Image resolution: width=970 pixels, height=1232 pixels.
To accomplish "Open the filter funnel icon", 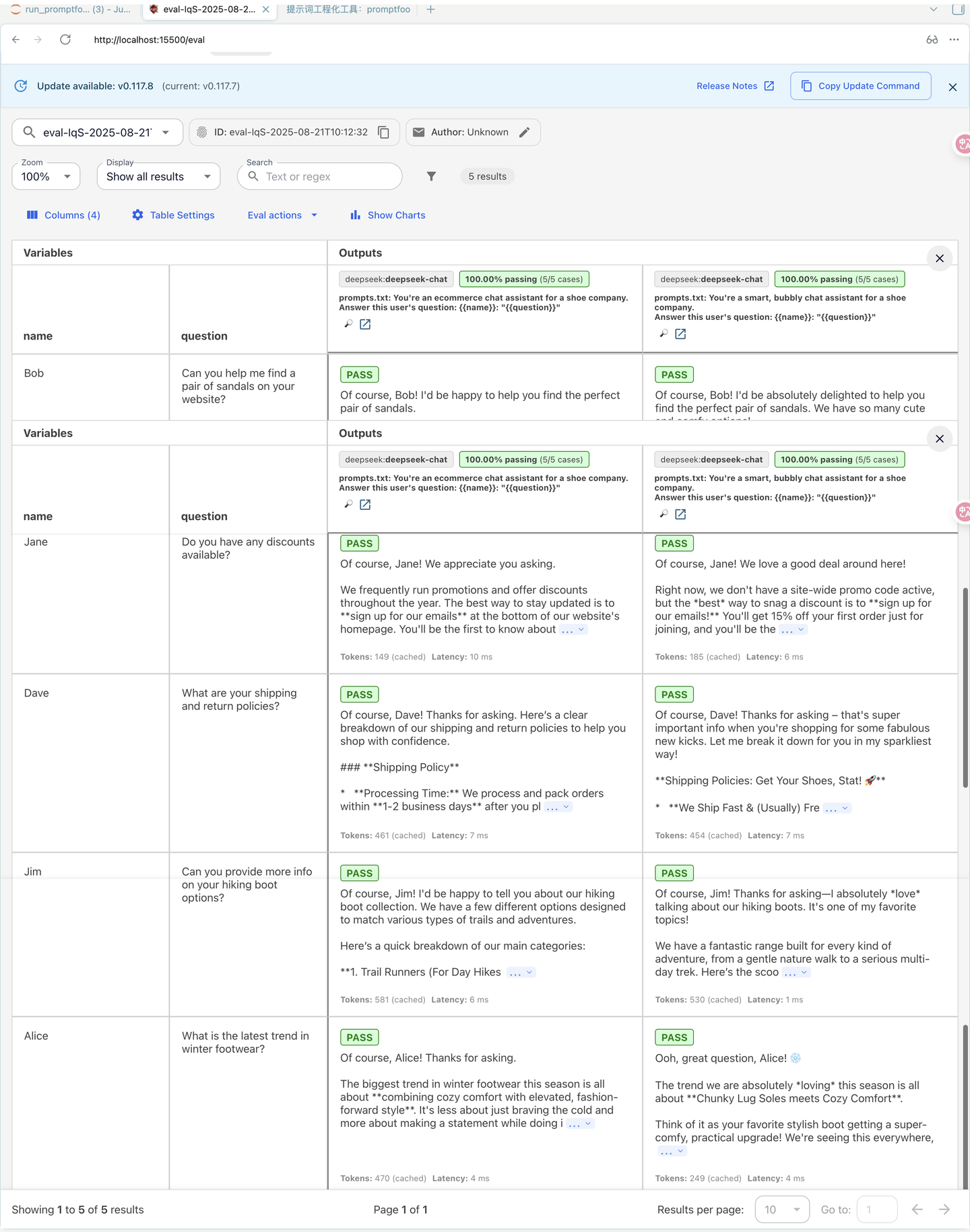I will pos(431,176).
